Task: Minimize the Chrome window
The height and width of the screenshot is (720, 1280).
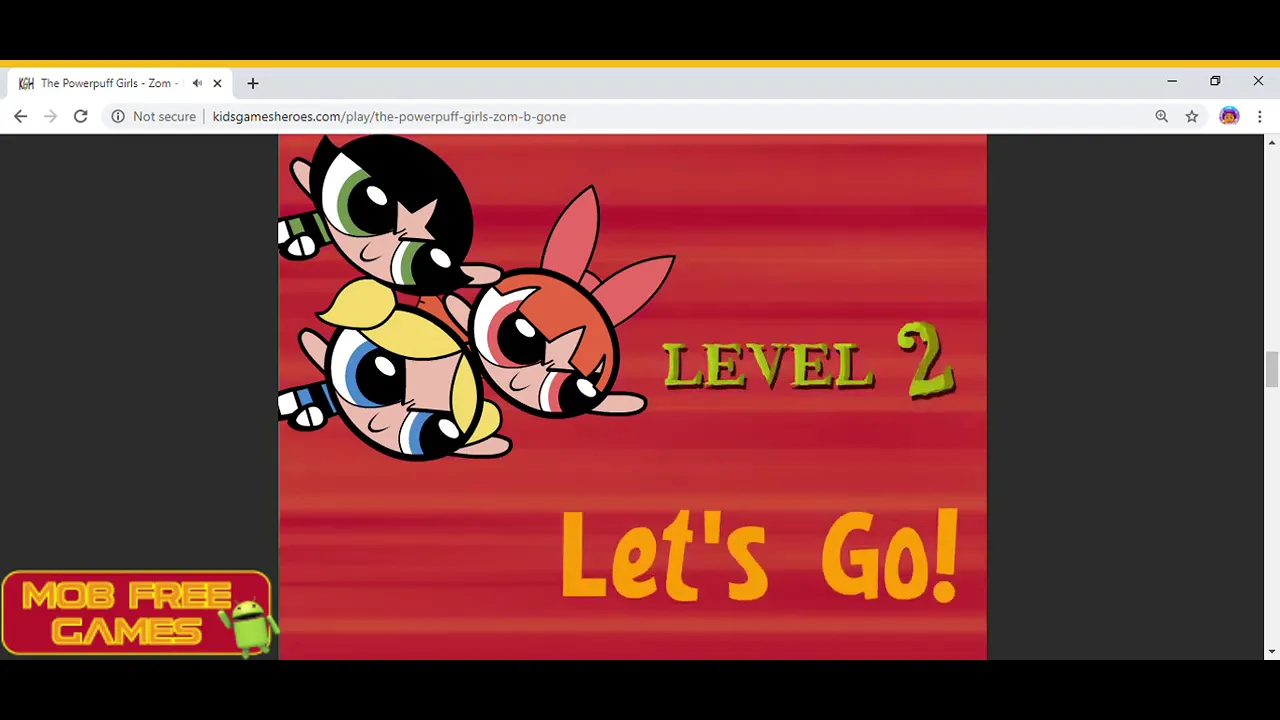Action: (x=1172, y=81)
